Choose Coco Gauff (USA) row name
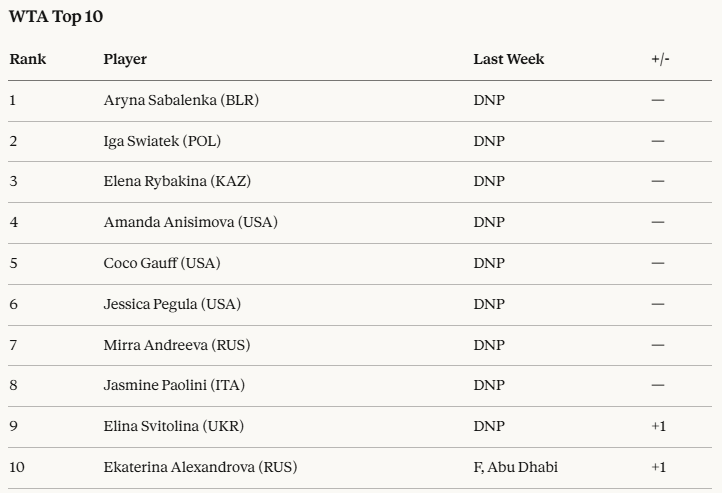The height and width of the screenshot is (493, 722). 162,263
